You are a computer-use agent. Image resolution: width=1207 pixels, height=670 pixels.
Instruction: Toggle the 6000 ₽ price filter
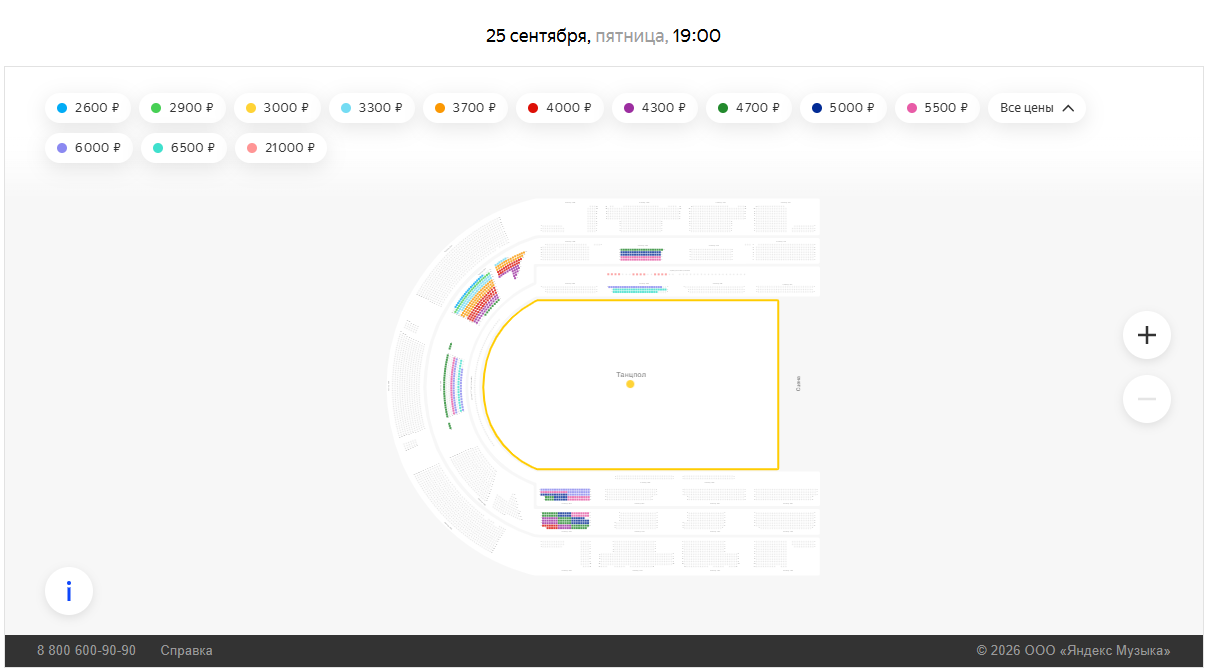coord(88,148)
